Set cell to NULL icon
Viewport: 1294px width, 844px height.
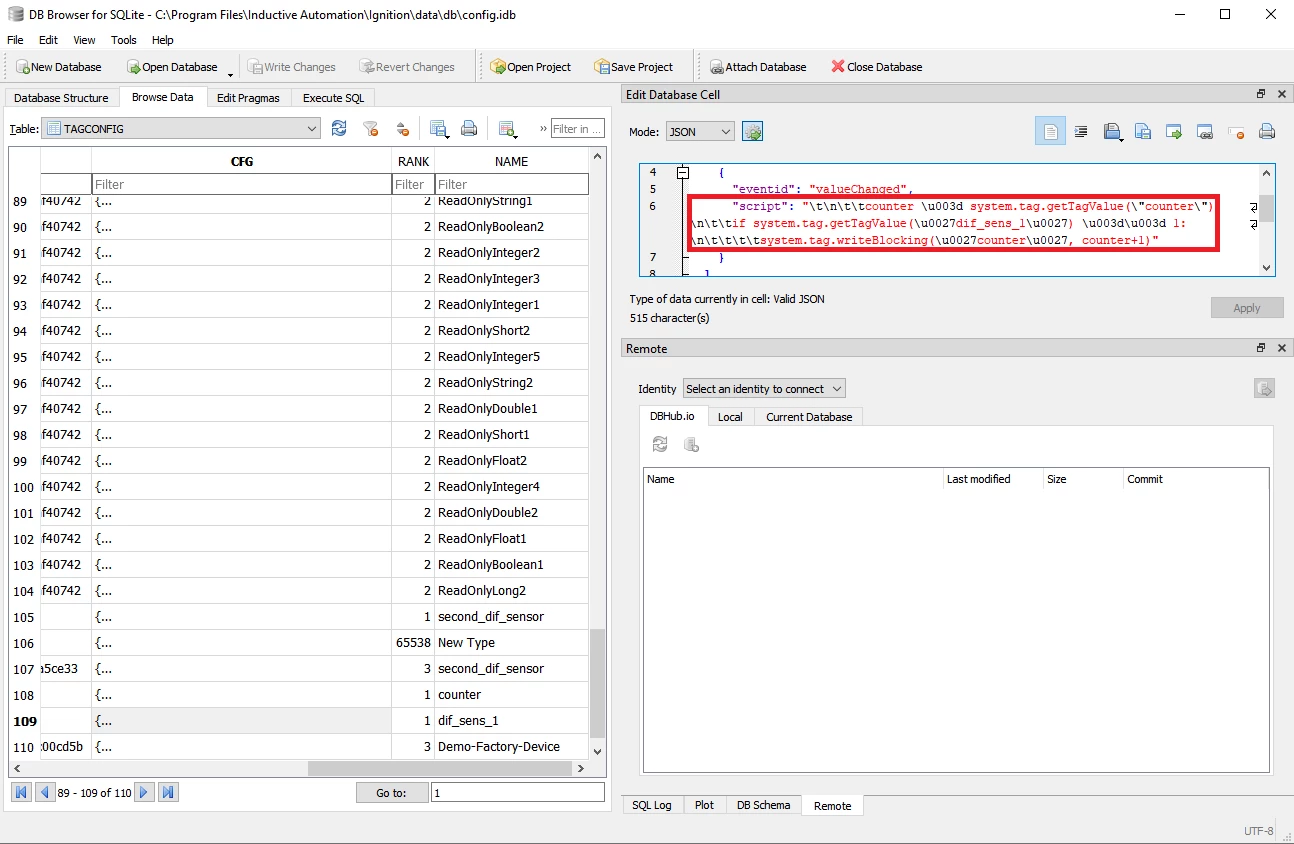click(x=1236, y=131)
